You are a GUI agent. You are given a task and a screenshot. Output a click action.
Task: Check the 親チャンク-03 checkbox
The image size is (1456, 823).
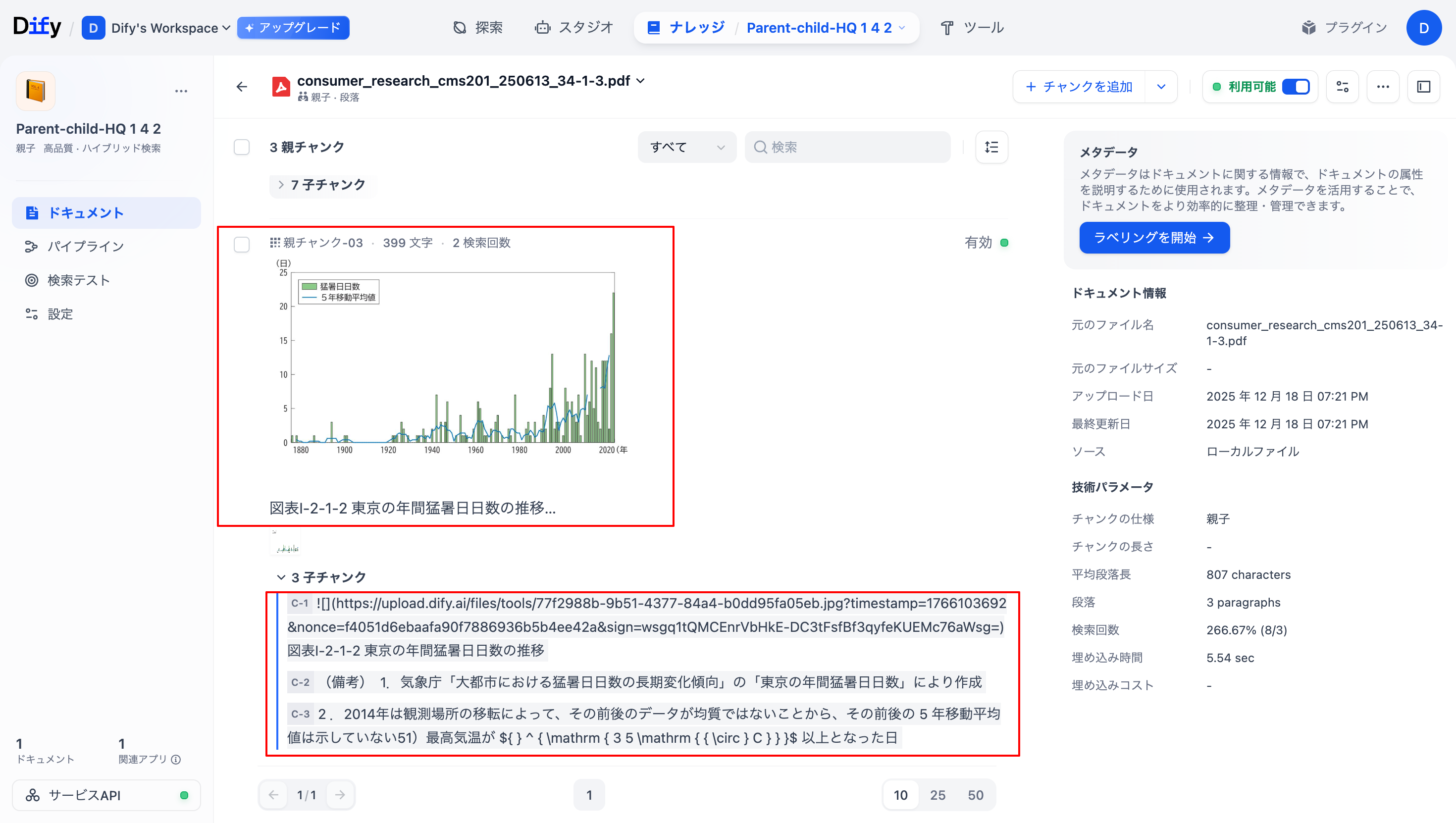(242, 244)
